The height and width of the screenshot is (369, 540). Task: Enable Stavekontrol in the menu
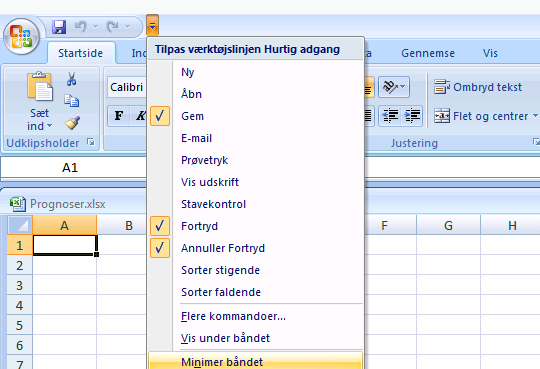(256, 204)
